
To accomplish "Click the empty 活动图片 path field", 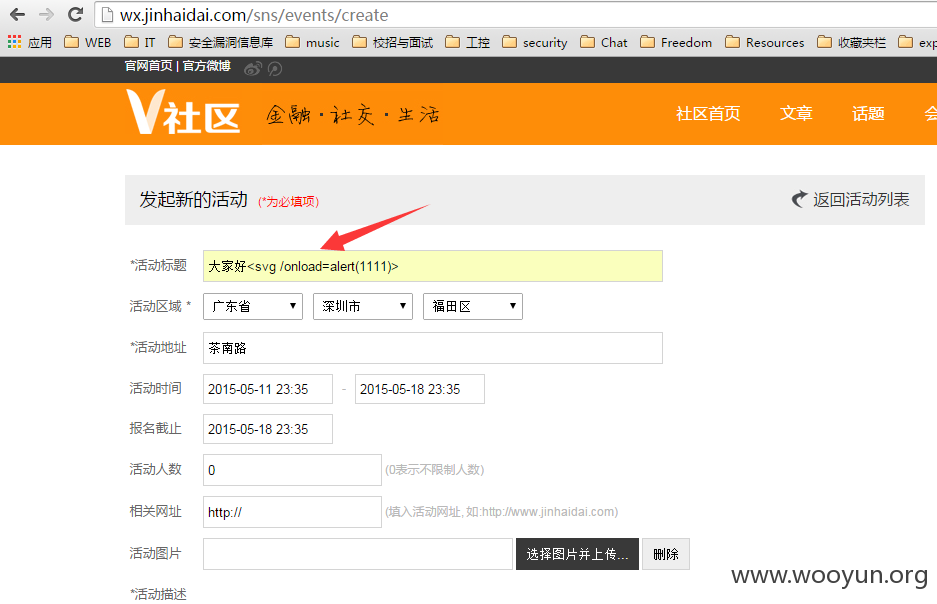I will click(x=357, y=554).
